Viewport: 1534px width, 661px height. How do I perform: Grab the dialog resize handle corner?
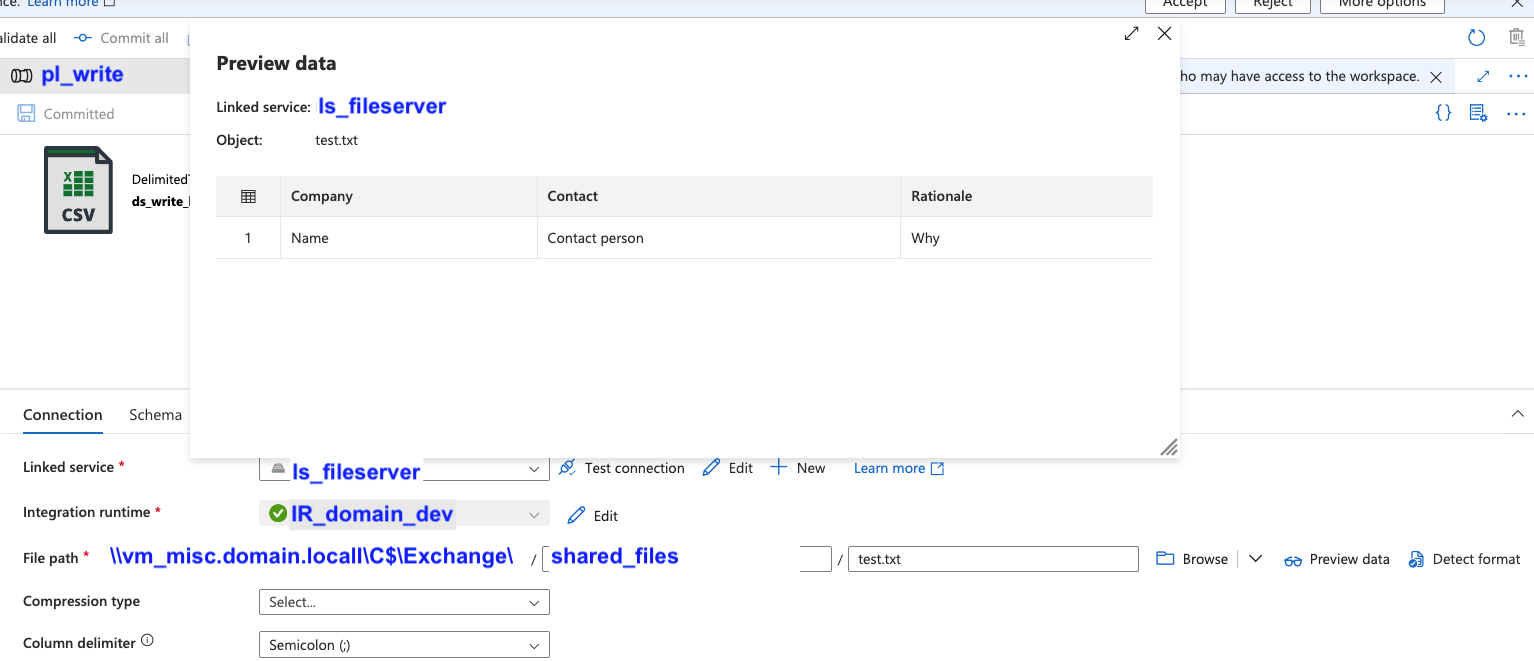tap(1168, 447)
